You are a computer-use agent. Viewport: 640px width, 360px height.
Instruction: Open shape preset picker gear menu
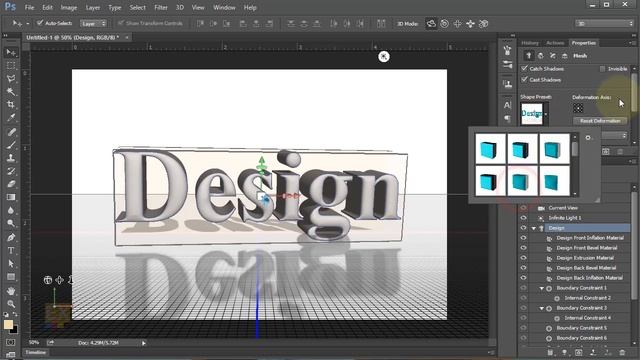[x=588, y=138]
